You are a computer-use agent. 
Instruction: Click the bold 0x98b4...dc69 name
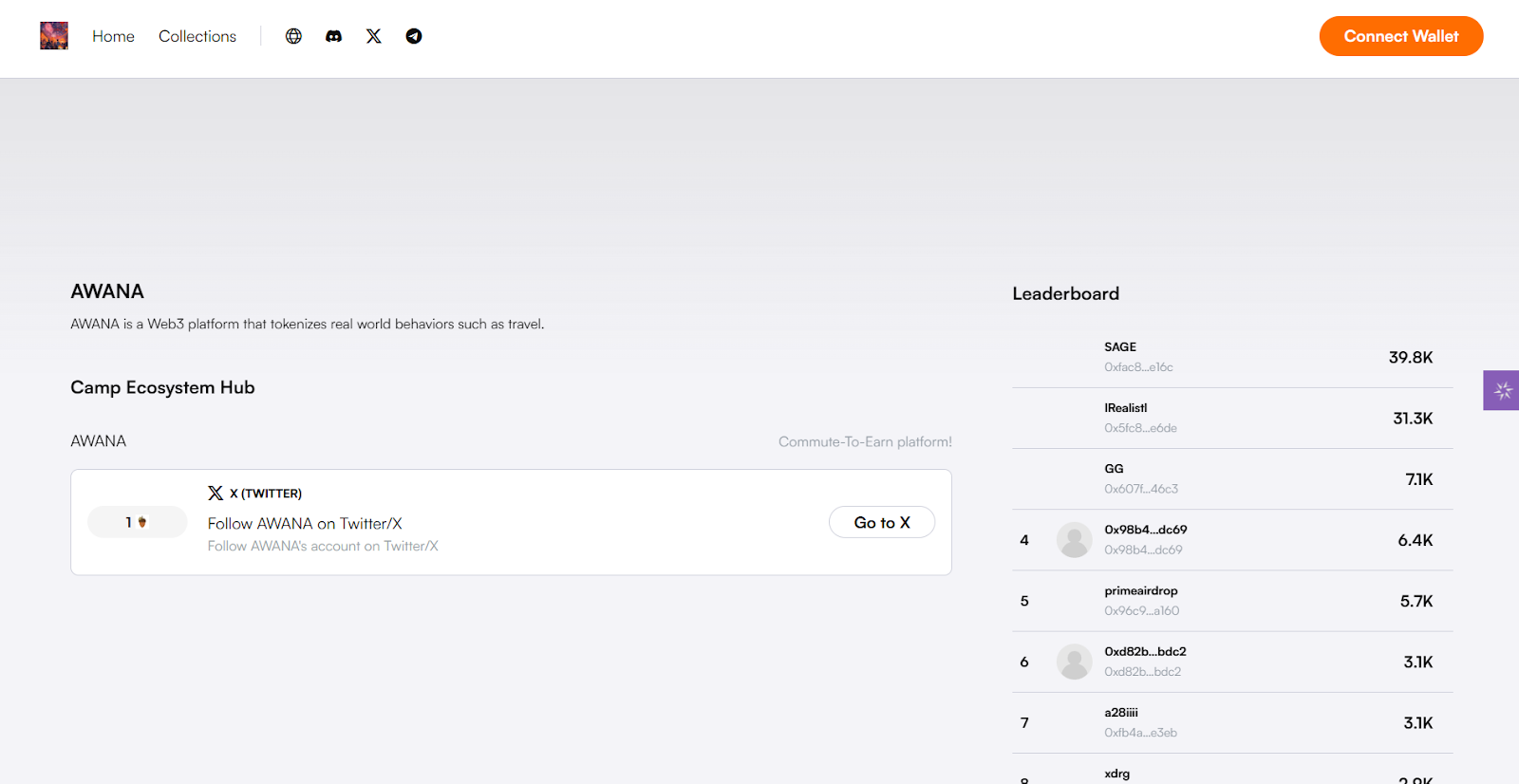[x=1146, y=530]
